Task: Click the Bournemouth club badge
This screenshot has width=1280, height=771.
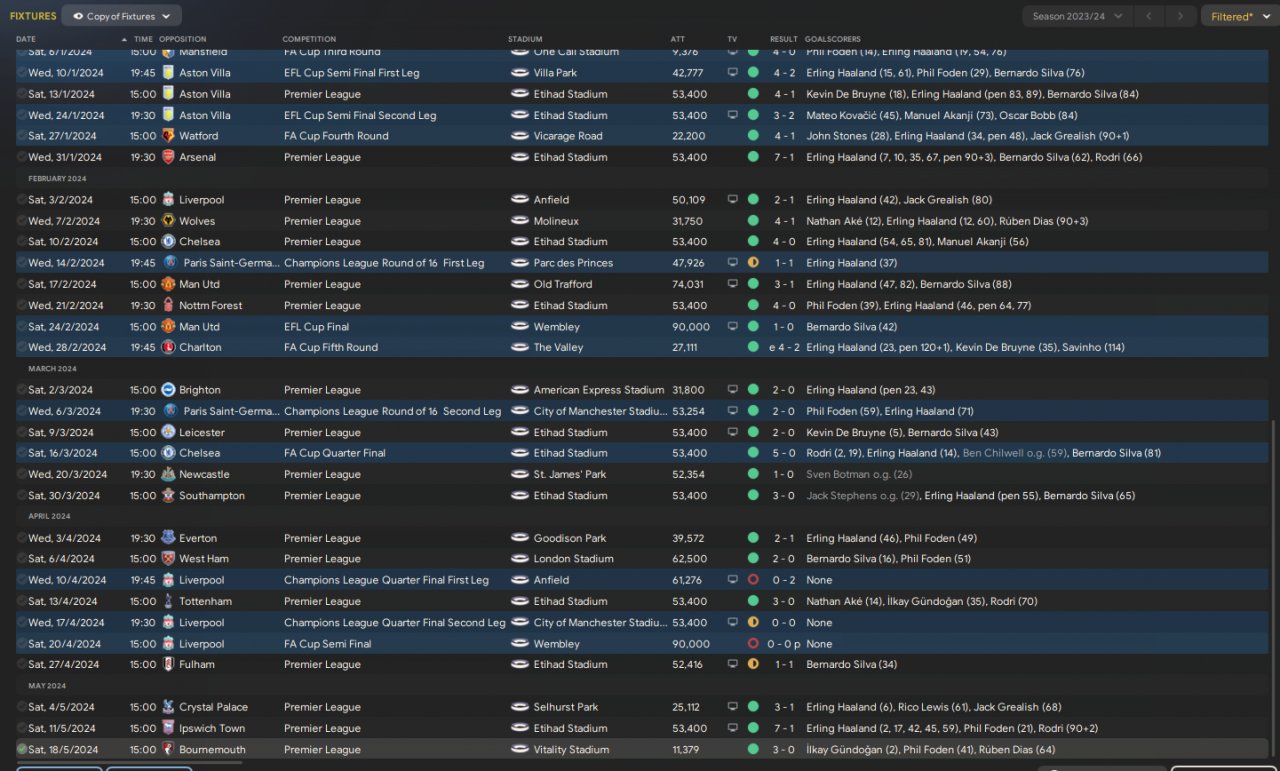Action: 167,749
